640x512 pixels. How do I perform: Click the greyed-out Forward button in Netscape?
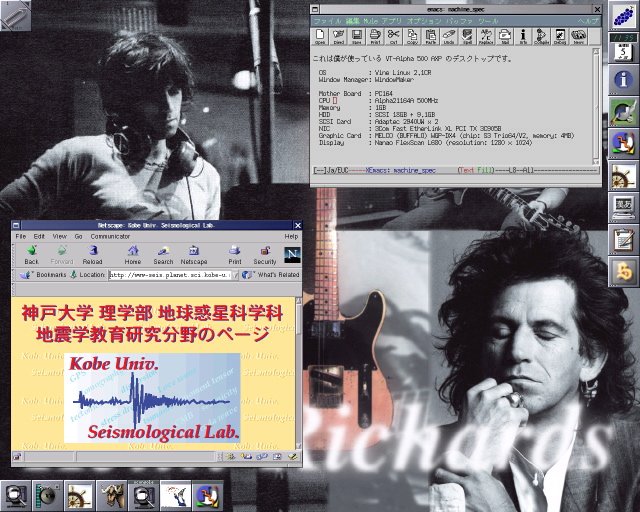point(62,255)
